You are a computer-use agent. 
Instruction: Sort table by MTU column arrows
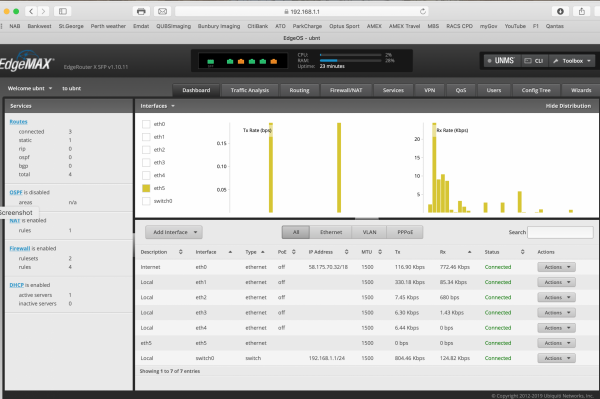pos(380,252)
